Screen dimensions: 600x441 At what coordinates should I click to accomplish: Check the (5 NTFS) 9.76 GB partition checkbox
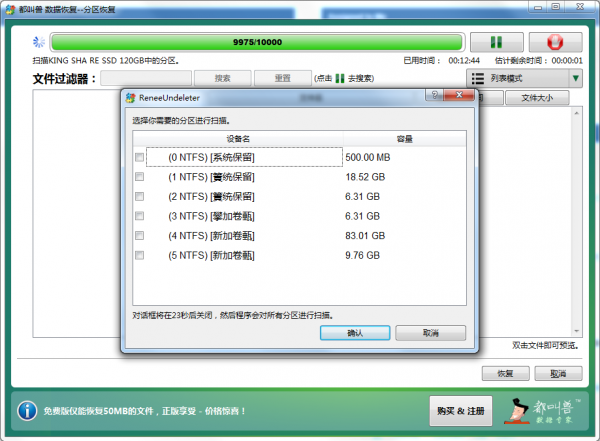tap(139, 255)
